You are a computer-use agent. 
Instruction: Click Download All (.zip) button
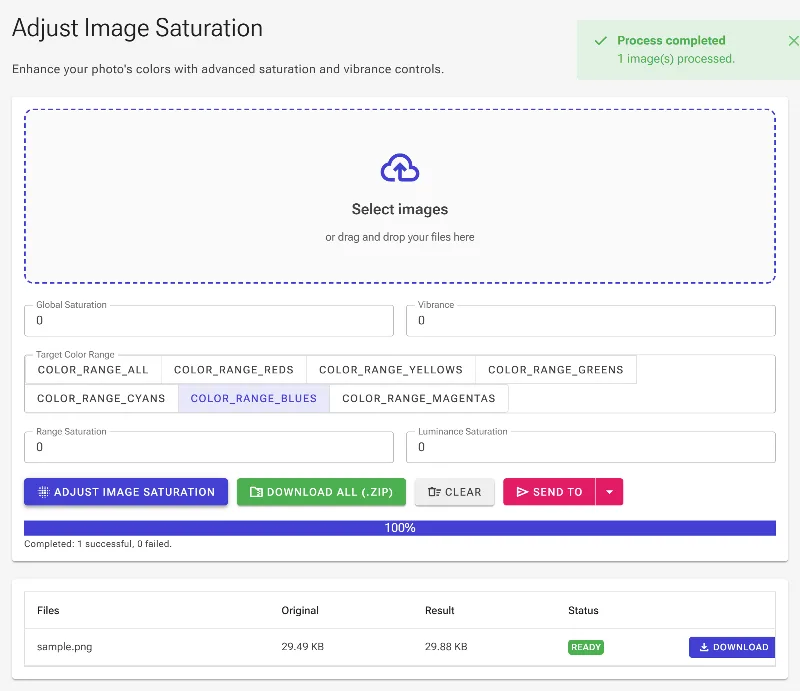[x=321, y=491]
